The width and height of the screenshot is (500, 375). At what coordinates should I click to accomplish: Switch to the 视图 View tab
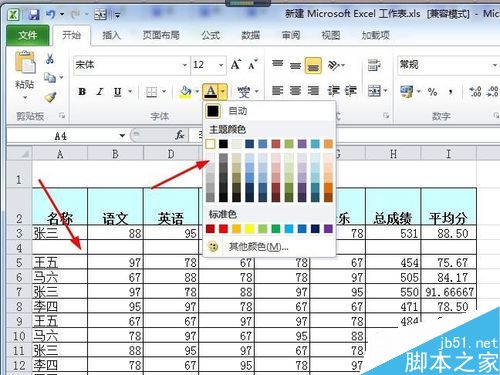pos(331,35)
